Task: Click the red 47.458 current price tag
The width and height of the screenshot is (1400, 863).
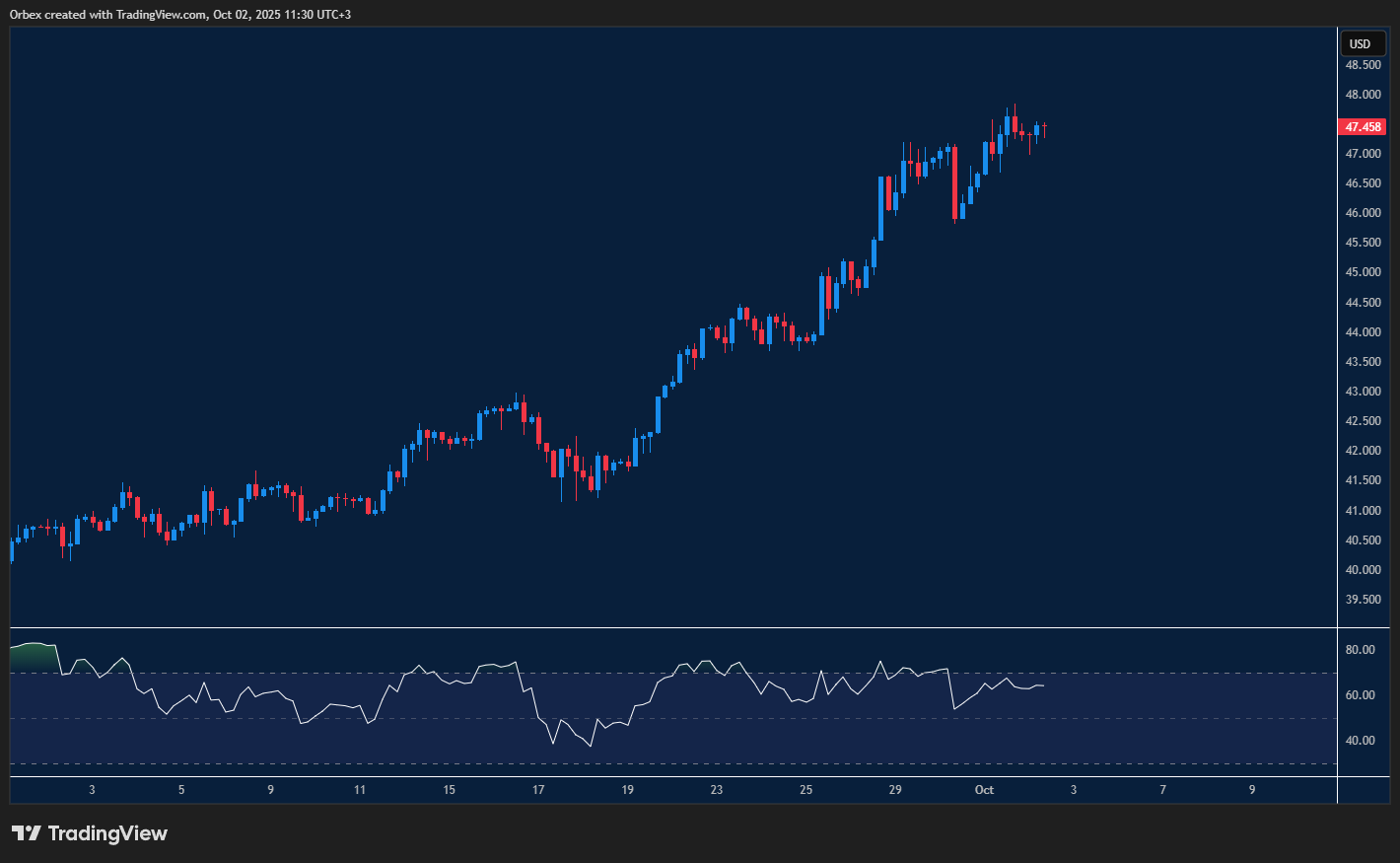Action: click(x=1363, y=127)
